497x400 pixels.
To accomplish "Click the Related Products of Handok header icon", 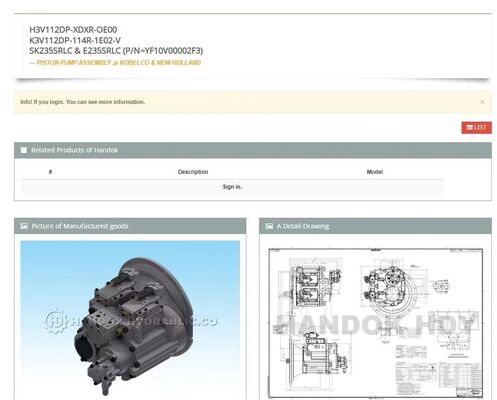I will coord(24,150).
